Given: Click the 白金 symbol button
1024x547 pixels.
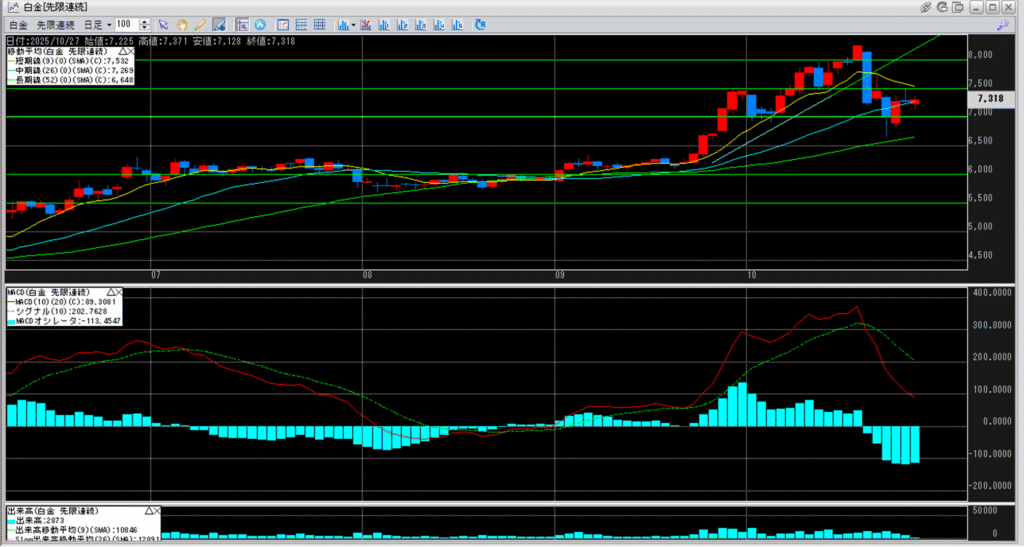Looking at the screenshot, I should point(19,23).
